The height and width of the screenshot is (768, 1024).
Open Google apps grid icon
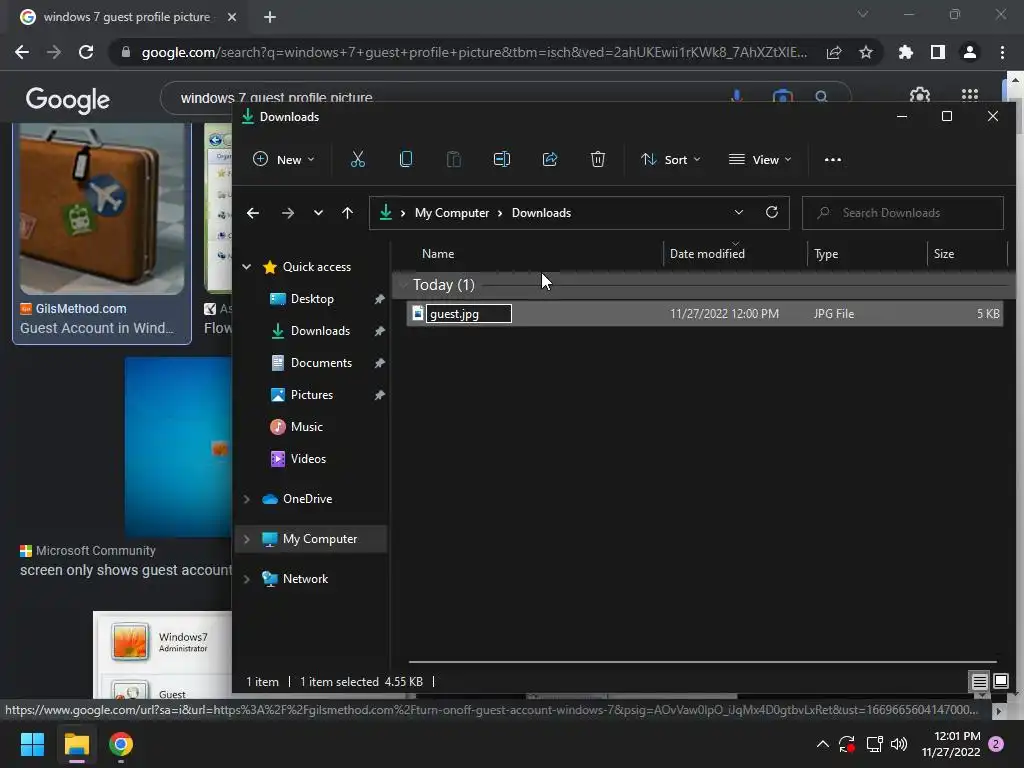pyautogui.click(x=970, y=95)
